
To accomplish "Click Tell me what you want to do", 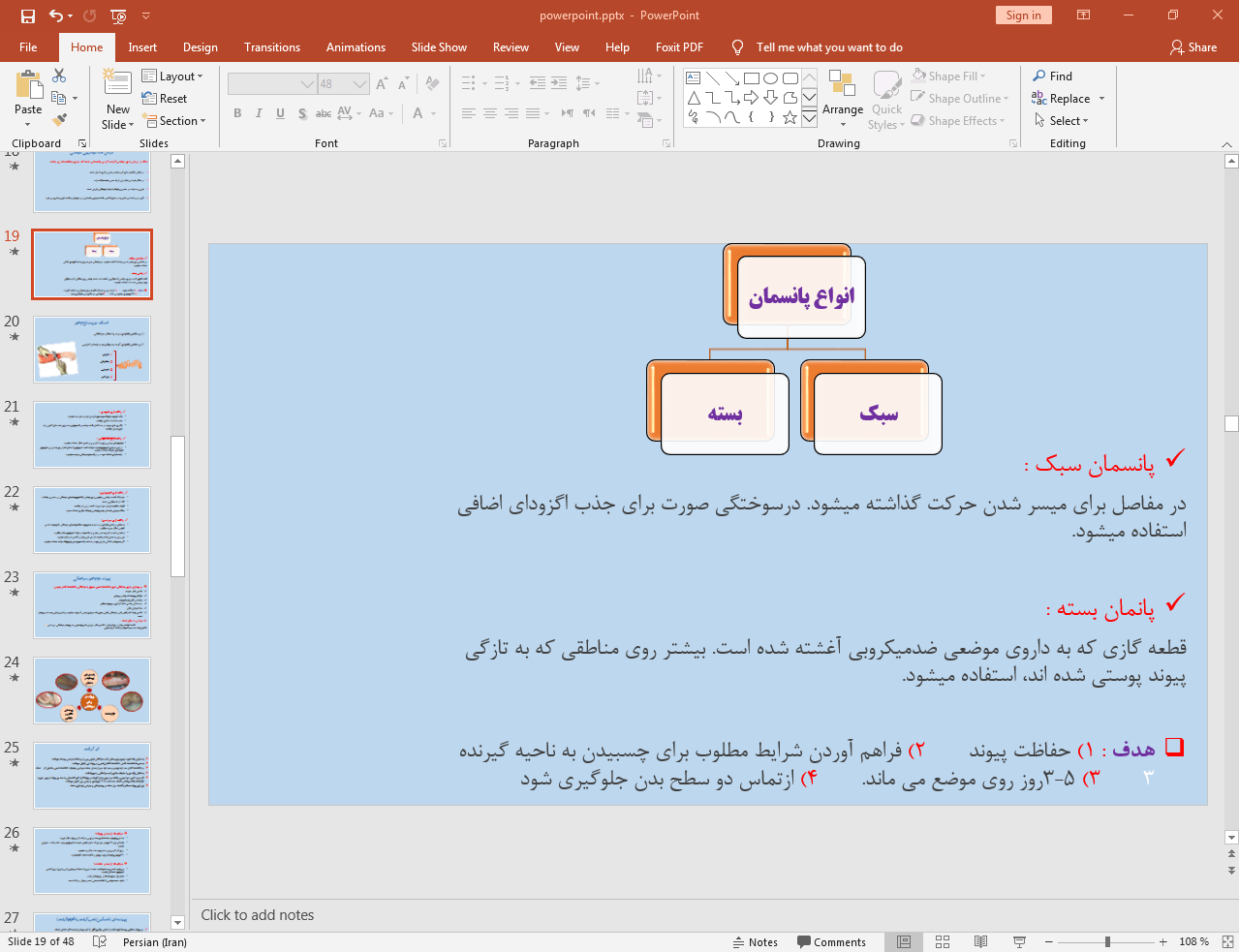I will point(828,46).
